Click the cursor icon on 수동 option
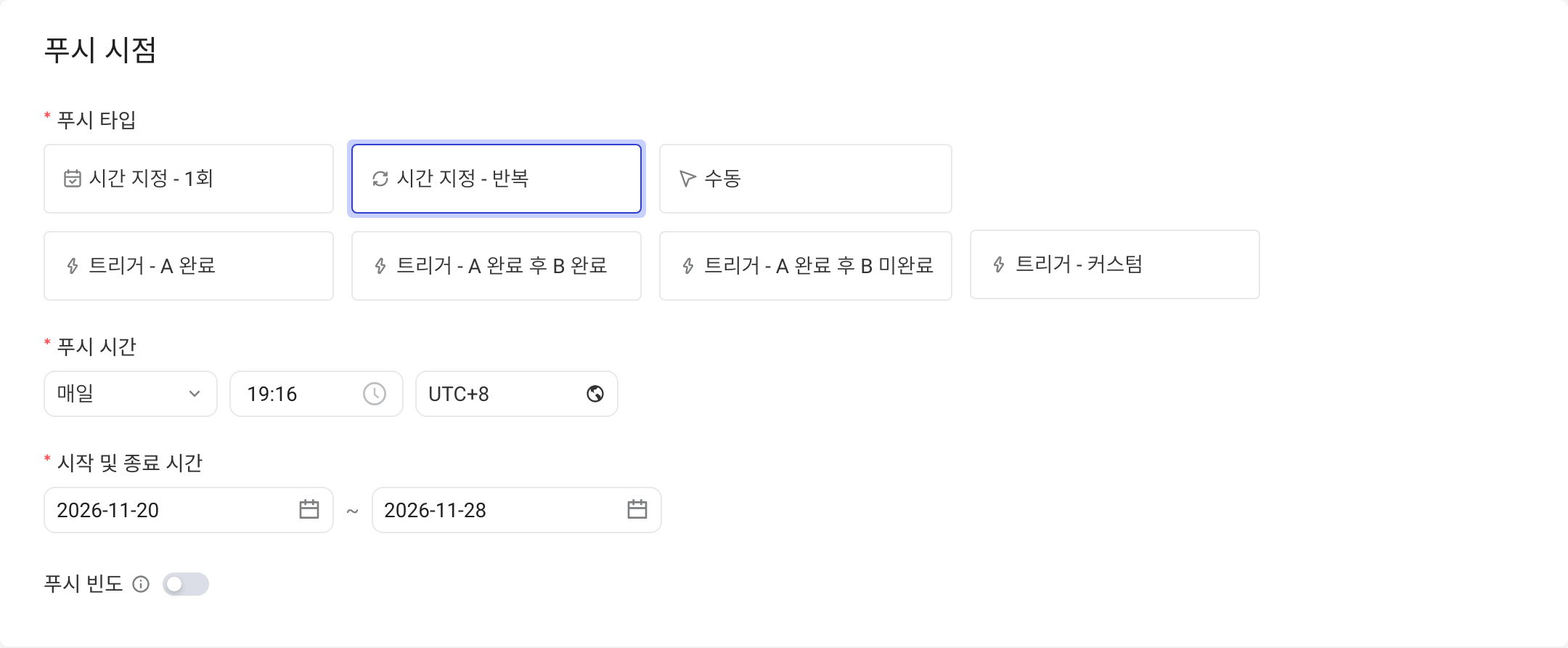The width and height of the screenshot is (1568, 648). point(687,179)
